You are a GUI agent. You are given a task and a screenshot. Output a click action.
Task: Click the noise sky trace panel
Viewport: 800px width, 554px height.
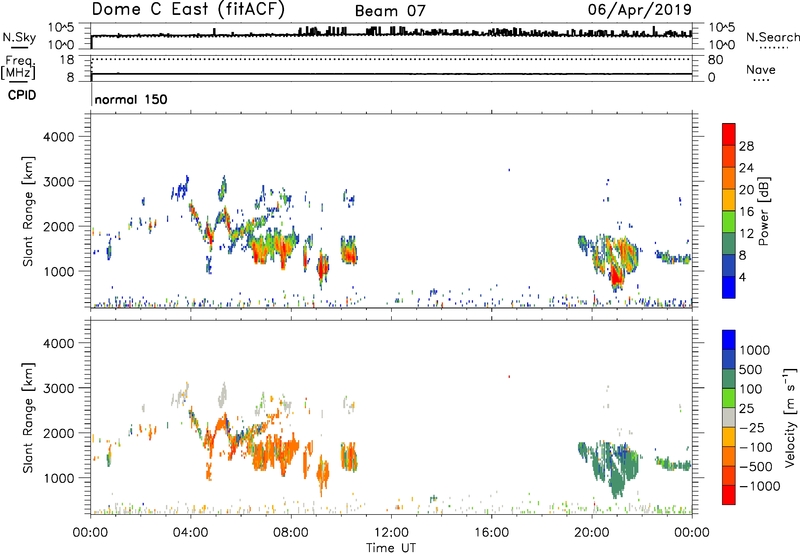tap(391, 36)
